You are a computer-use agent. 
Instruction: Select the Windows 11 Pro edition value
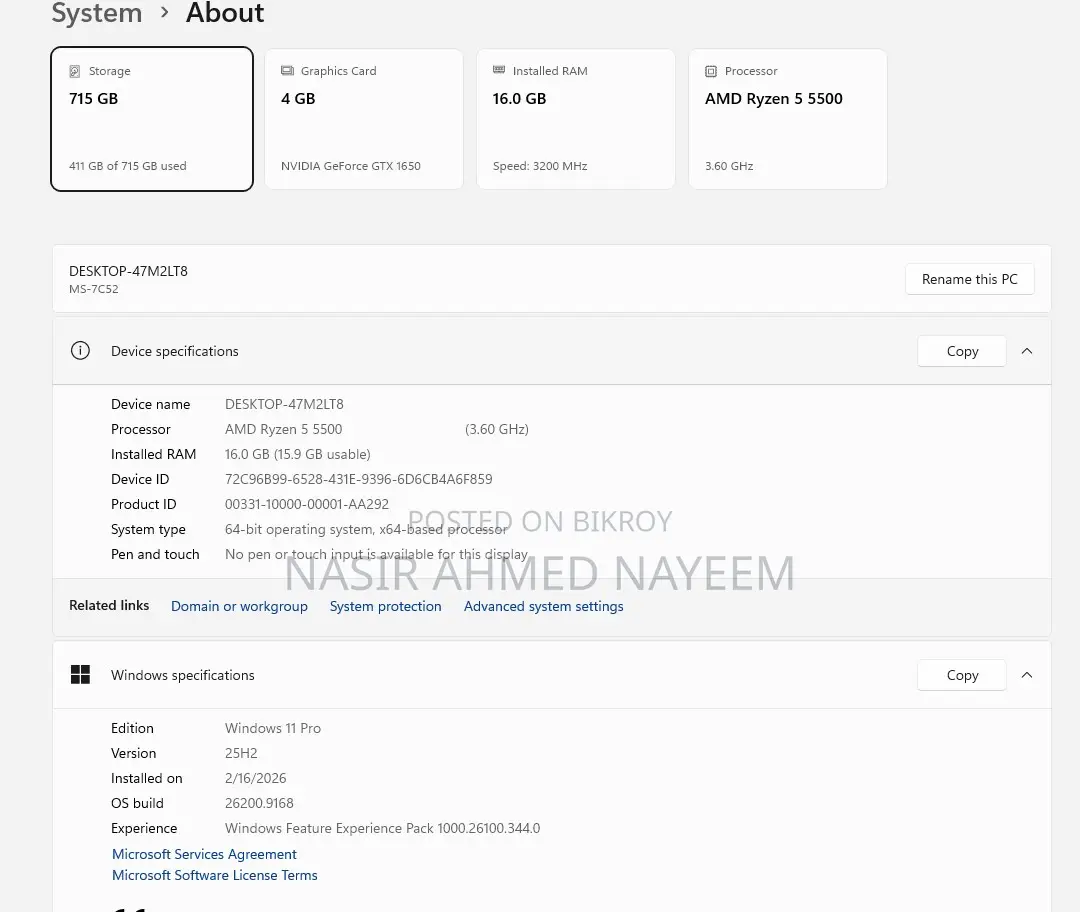[x=273, y=728]
